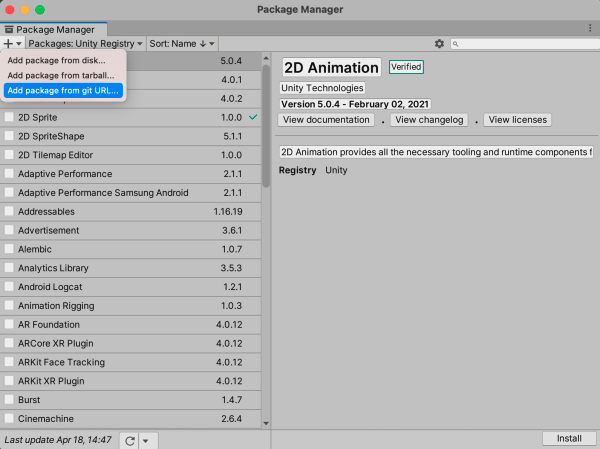
Task: Toggle the expander box beside ARKit Face Tracking
Action: tap(9, 362)
